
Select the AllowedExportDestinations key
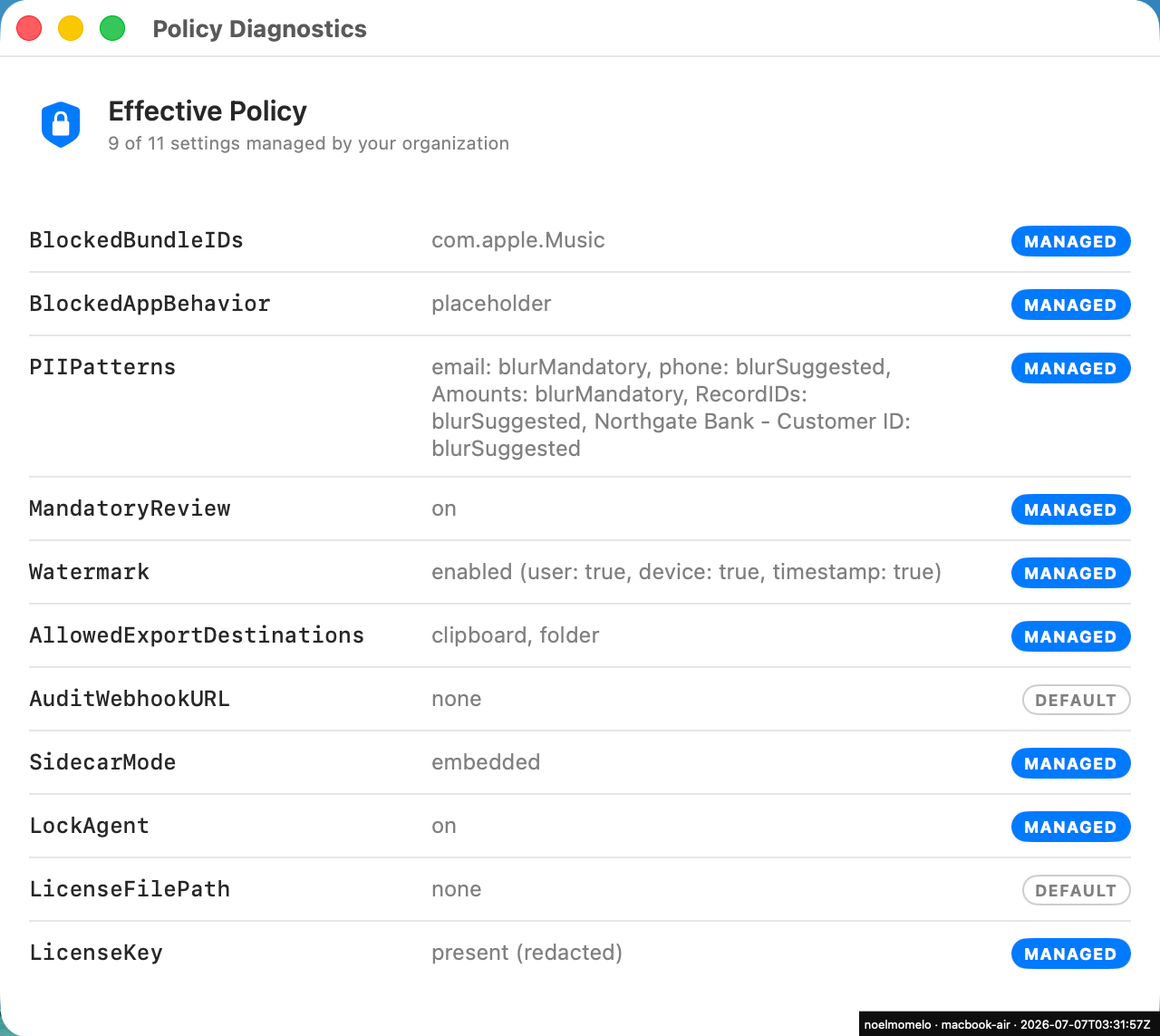coord(197,635)
